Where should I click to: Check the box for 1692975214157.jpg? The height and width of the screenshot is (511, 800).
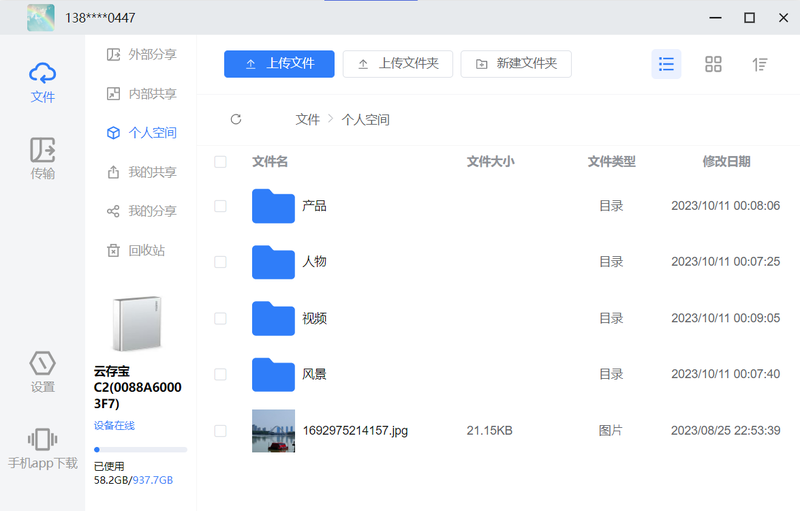[x=220, y=431]
